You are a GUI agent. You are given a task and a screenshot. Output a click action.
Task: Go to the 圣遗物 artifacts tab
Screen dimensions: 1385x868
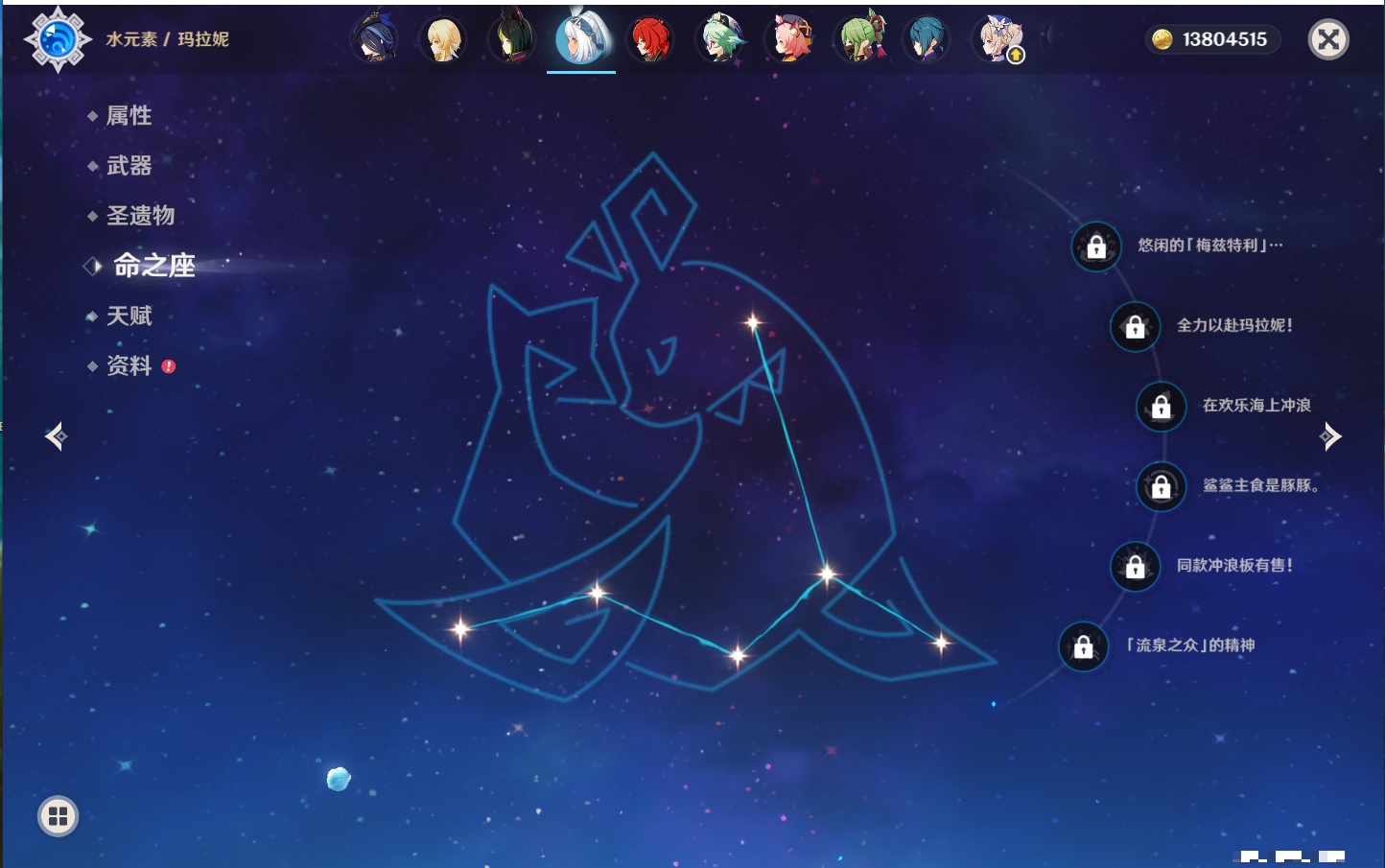[x=140, y=216]
